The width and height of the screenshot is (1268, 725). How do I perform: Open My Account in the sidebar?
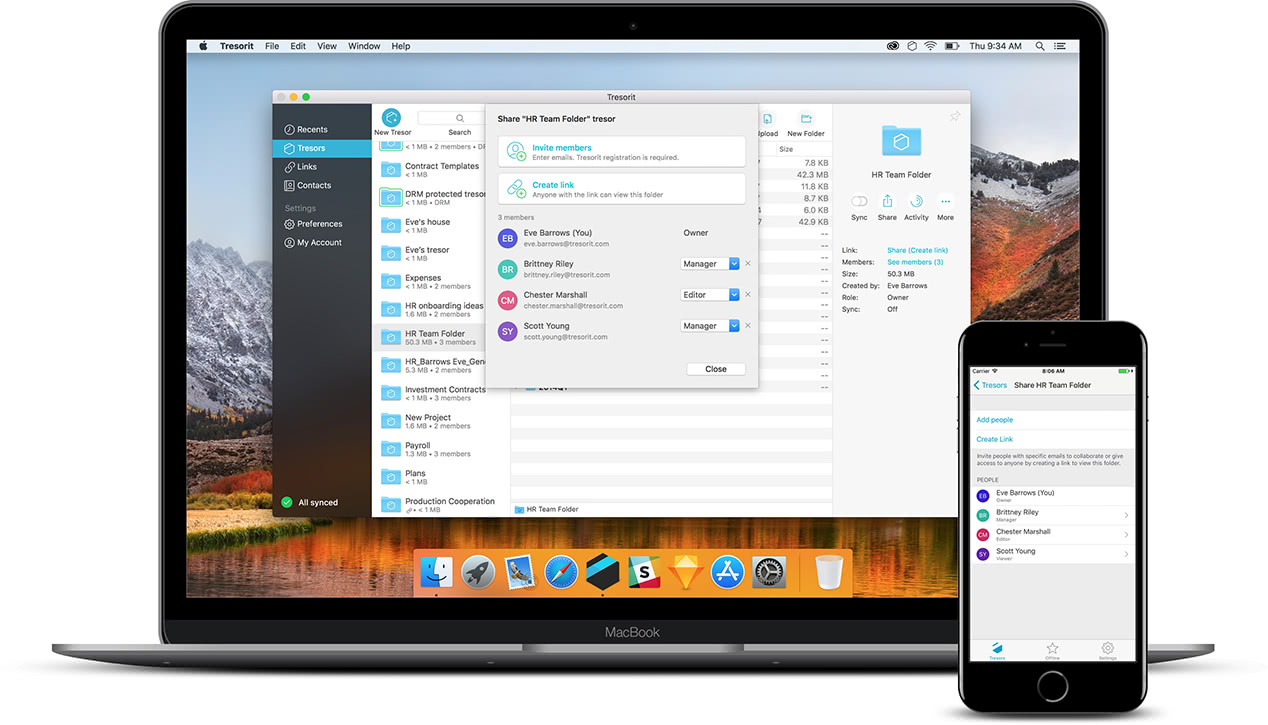(322, 243)
